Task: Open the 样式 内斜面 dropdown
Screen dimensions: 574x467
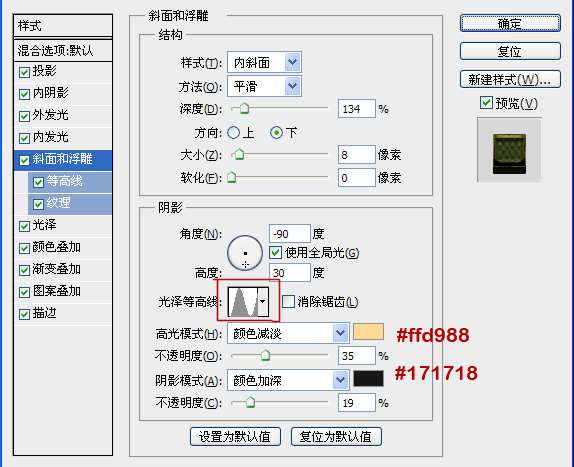Action: 264,62
